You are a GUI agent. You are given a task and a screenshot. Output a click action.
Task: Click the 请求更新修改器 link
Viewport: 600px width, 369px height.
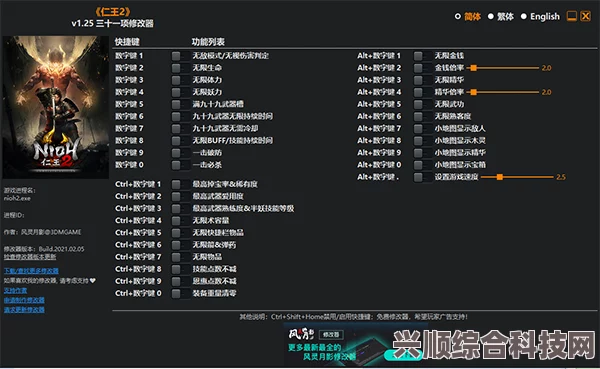(x=24, y=310)
